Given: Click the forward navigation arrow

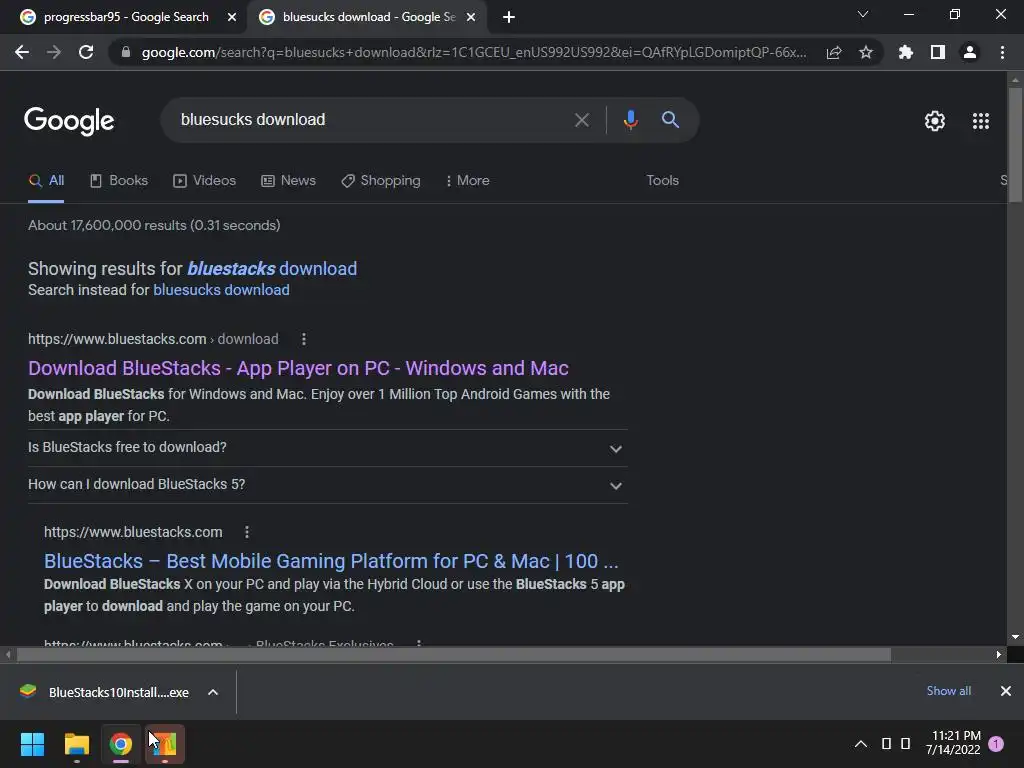Looking at the screenshot, I should [54, 52].
